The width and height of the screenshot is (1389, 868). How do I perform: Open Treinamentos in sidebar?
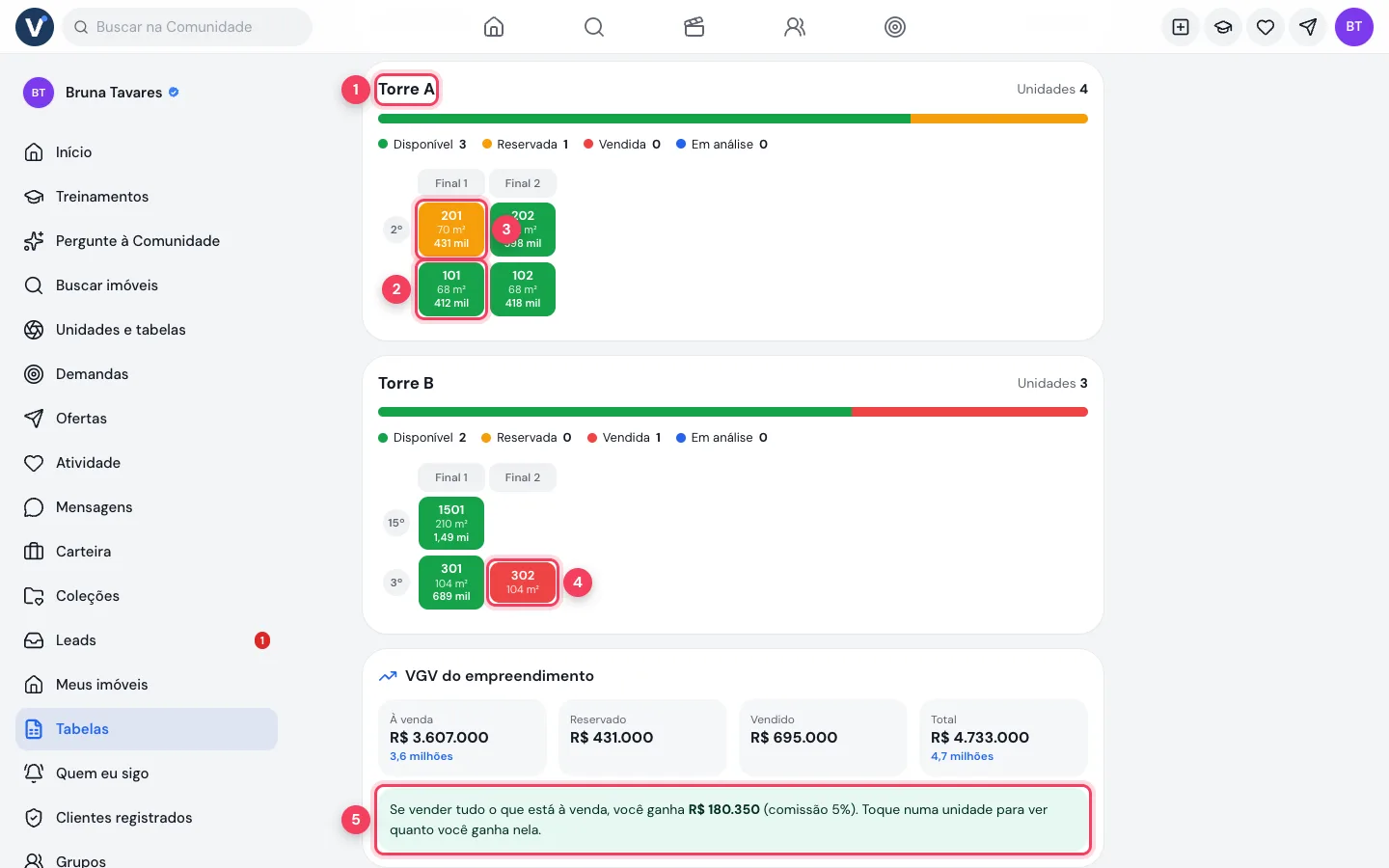pyautogui.click(x=147, y=197)
